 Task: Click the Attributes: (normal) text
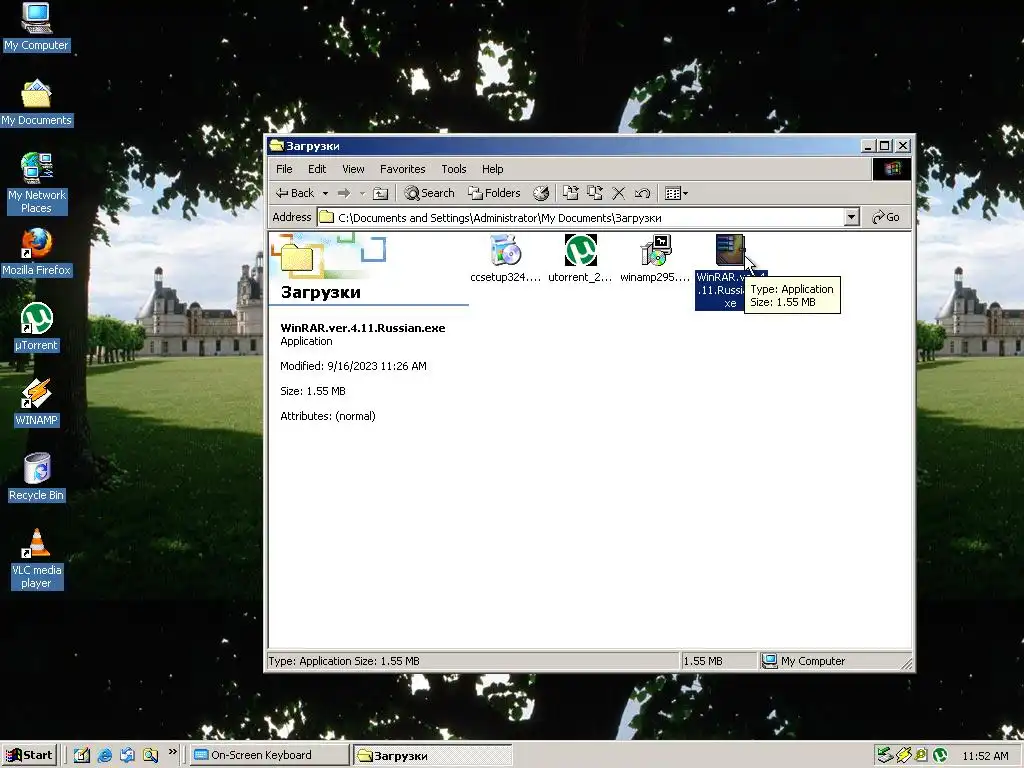(x=328, y=416)
